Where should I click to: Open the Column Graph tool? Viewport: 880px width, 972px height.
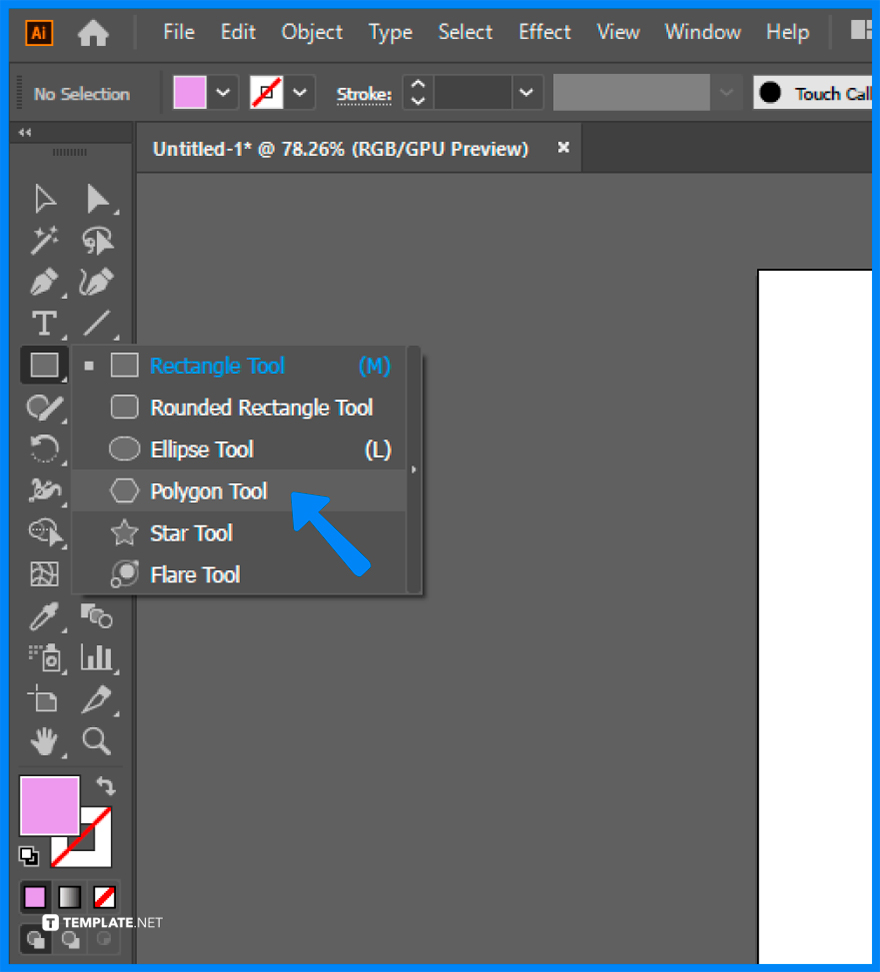[98, 658]
